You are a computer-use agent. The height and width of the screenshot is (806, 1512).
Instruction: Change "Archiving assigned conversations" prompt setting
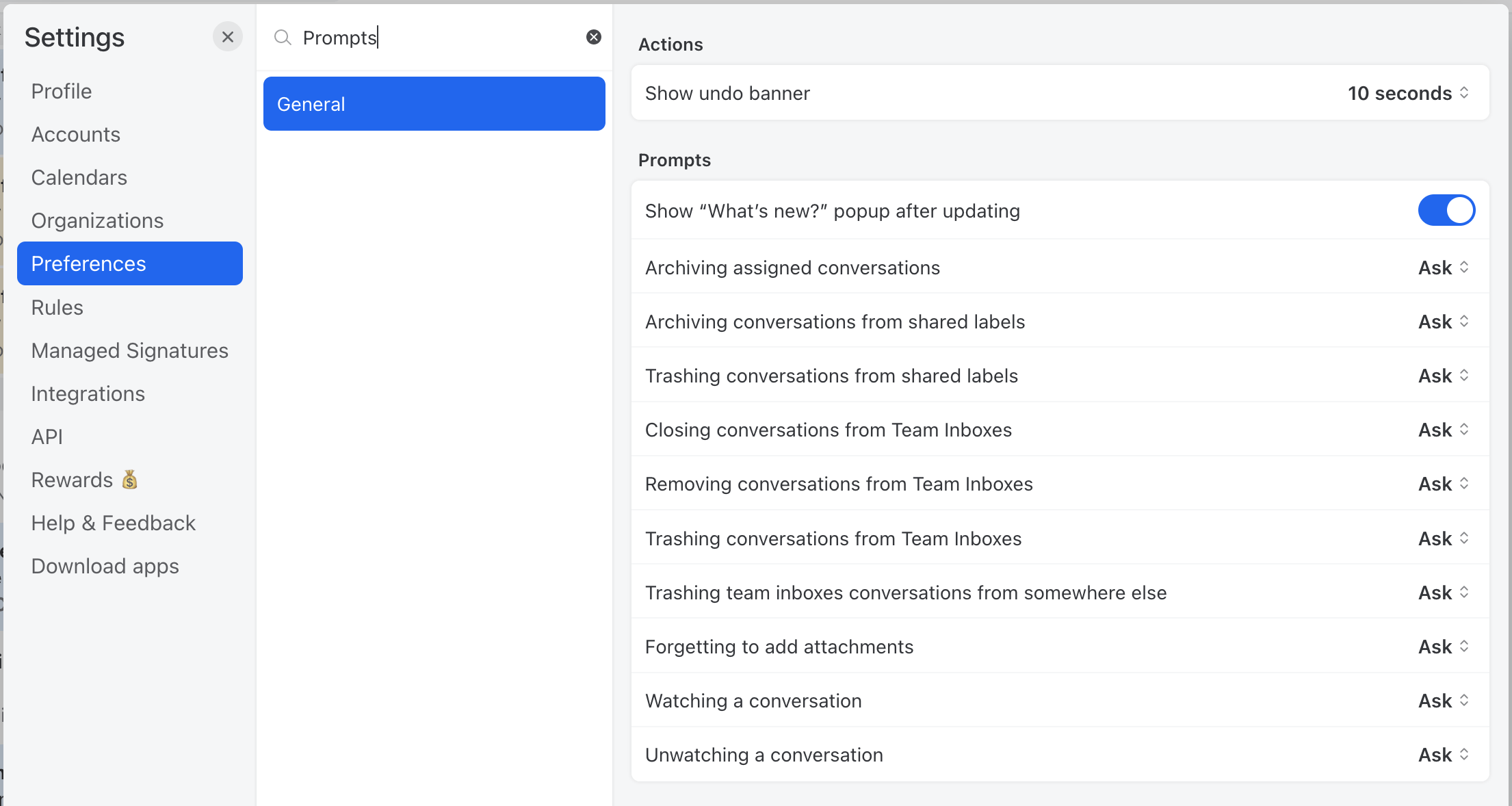coord(1442,268)
